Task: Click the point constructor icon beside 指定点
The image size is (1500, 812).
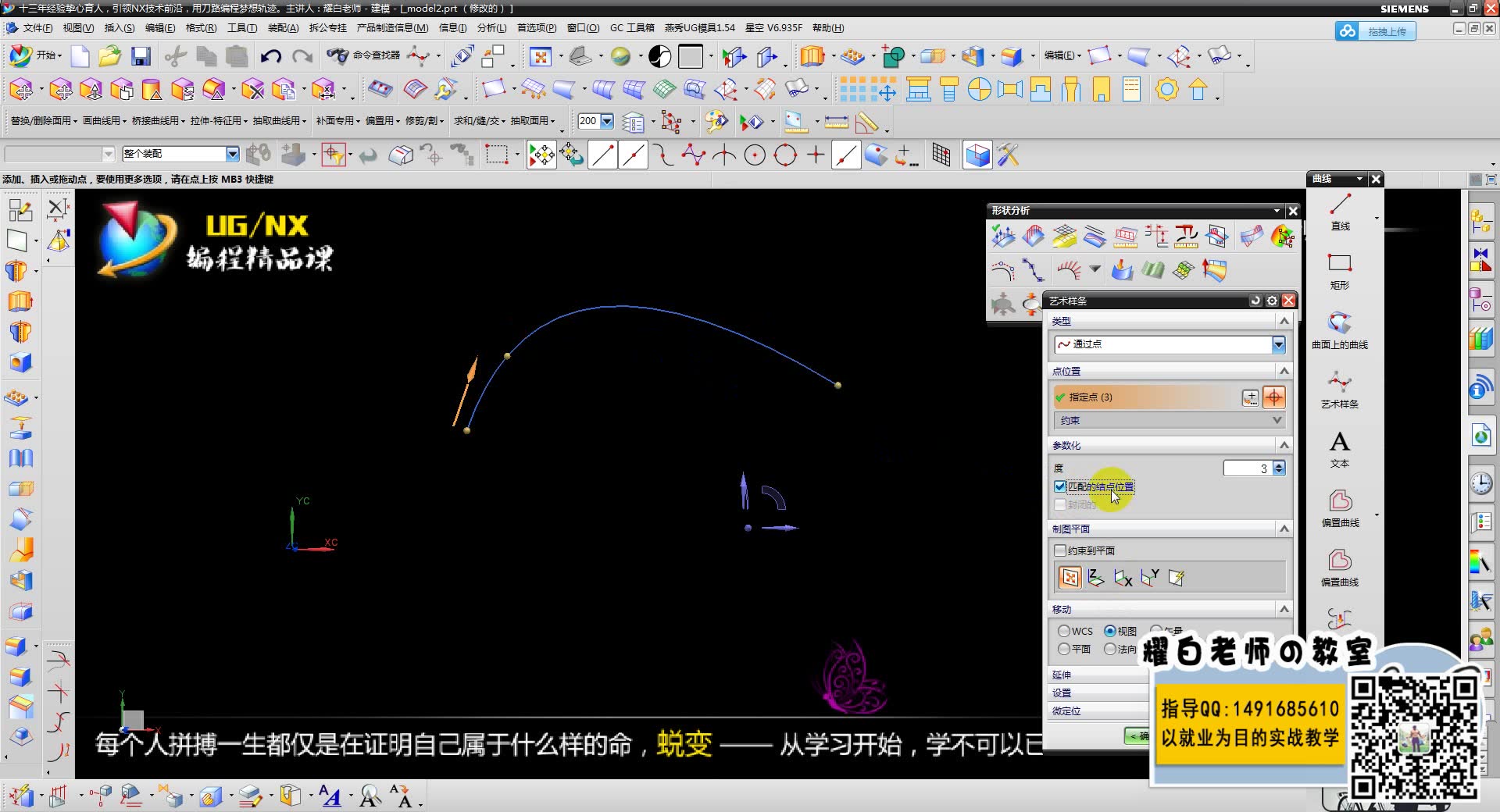Action: tap(1250, 397)
